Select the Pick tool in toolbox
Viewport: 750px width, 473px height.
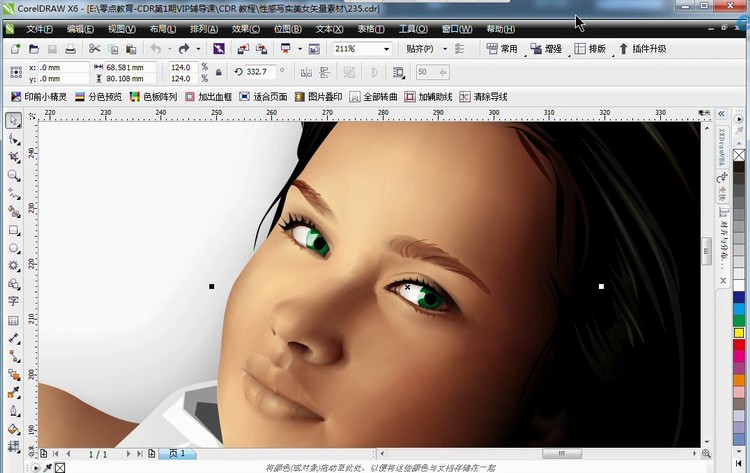[13, 120]
